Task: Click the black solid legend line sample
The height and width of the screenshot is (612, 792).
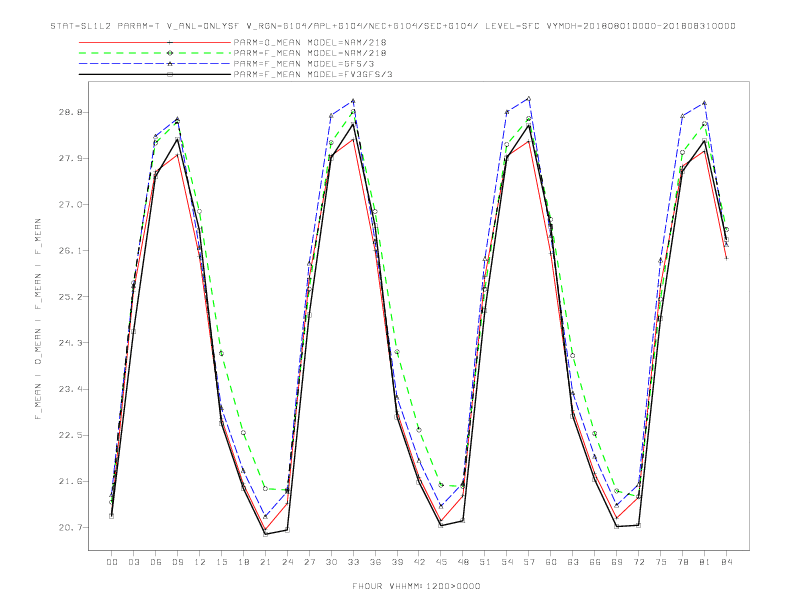Action: [x=155, y=74]
